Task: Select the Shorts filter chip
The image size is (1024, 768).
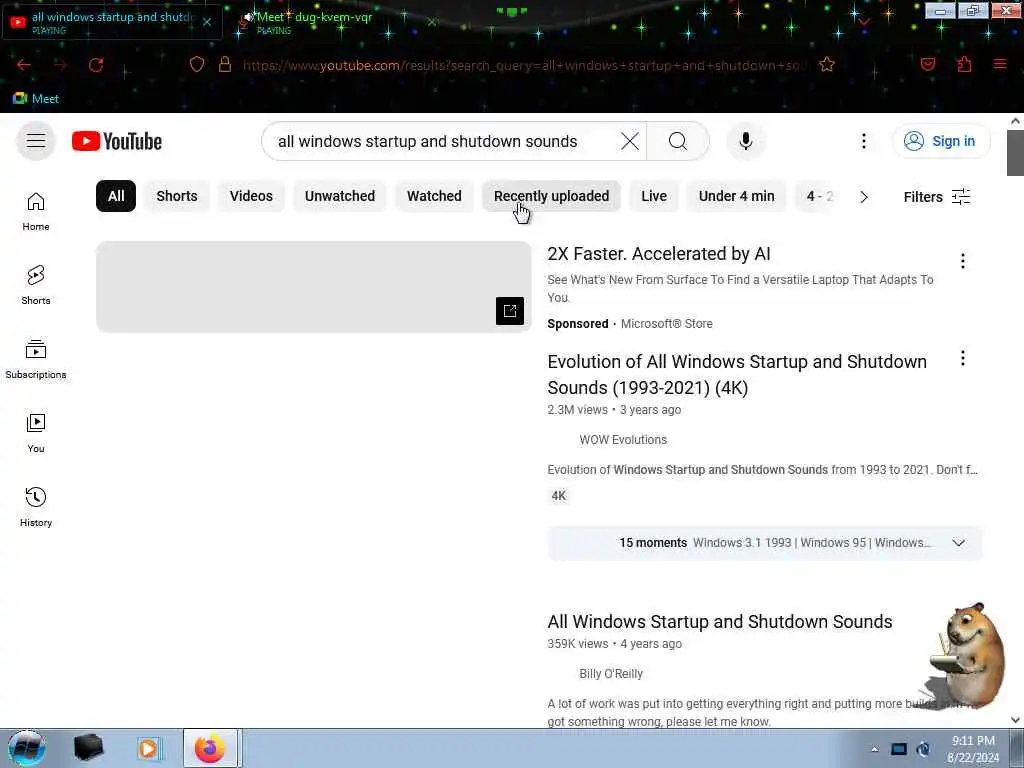Action: 176,196
